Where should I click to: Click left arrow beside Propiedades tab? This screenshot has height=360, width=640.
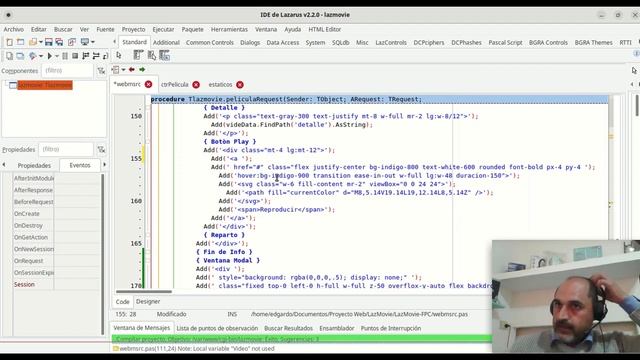[x=4, y=165]
